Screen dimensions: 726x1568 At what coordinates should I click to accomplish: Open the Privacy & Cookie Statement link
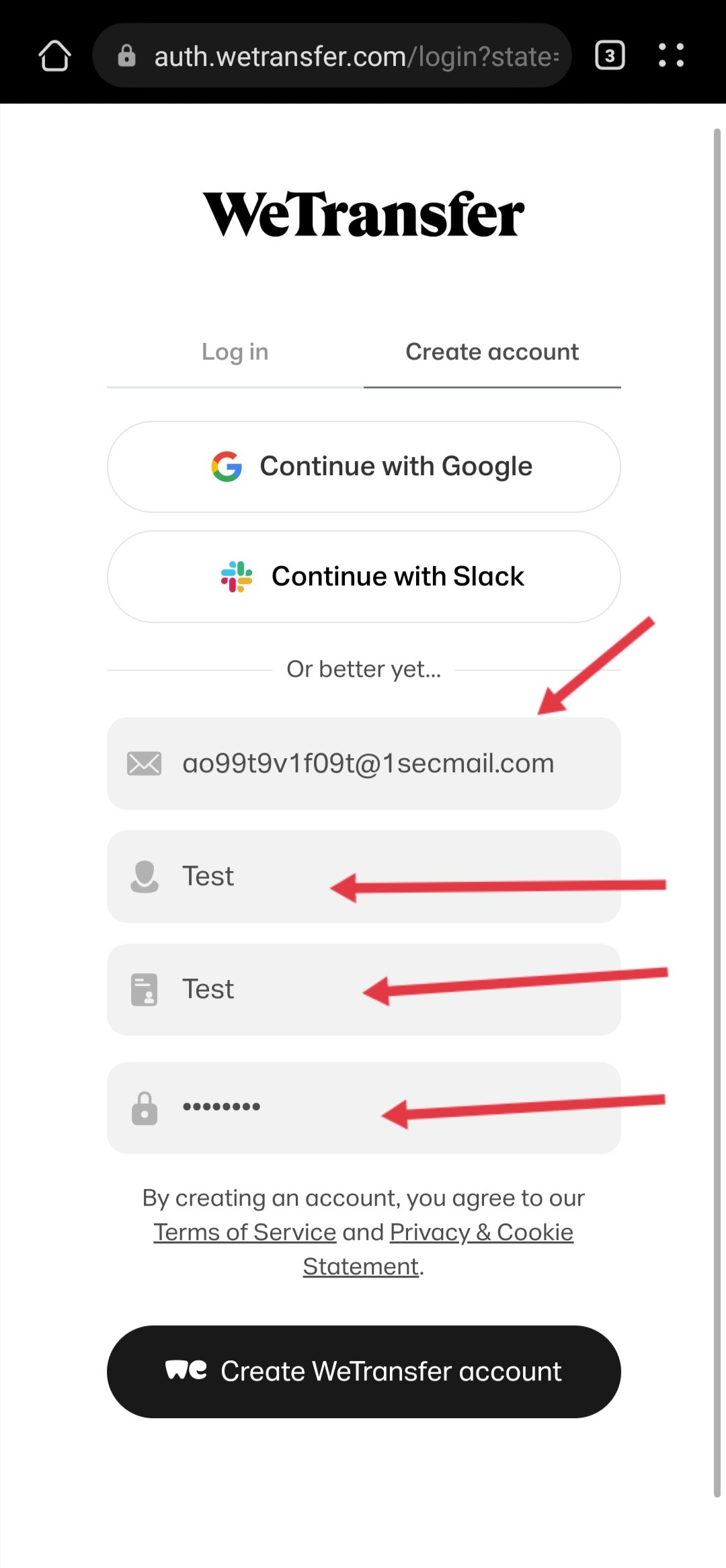coord(481,1233)
